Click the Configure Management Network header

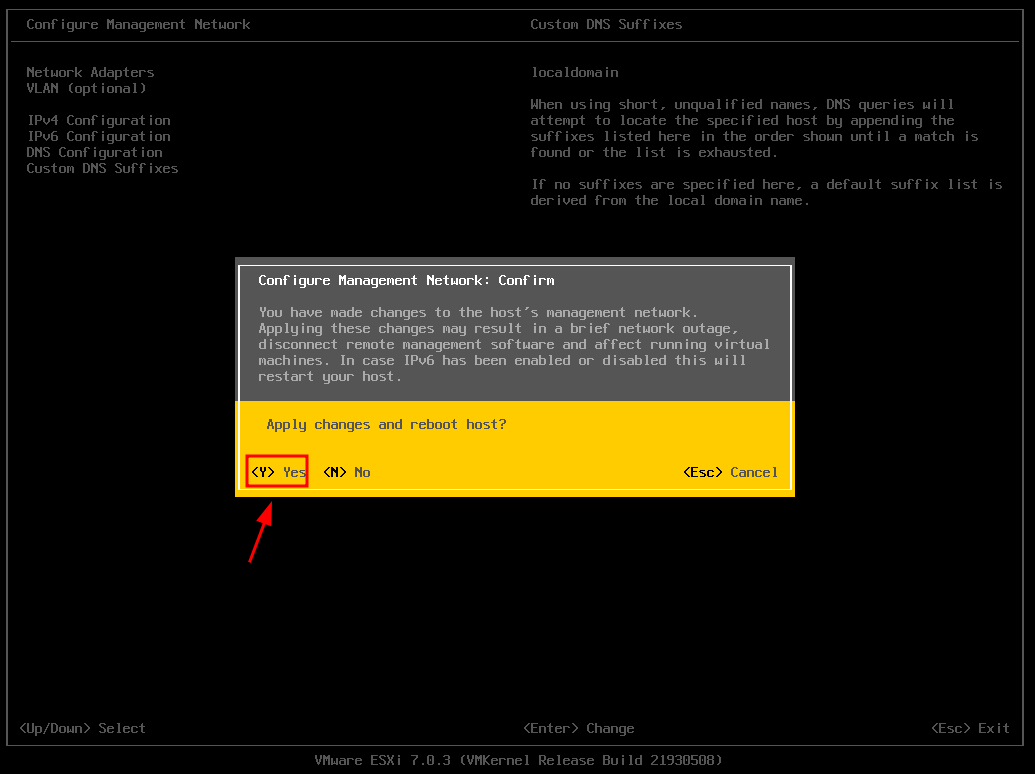pos(138,24)
